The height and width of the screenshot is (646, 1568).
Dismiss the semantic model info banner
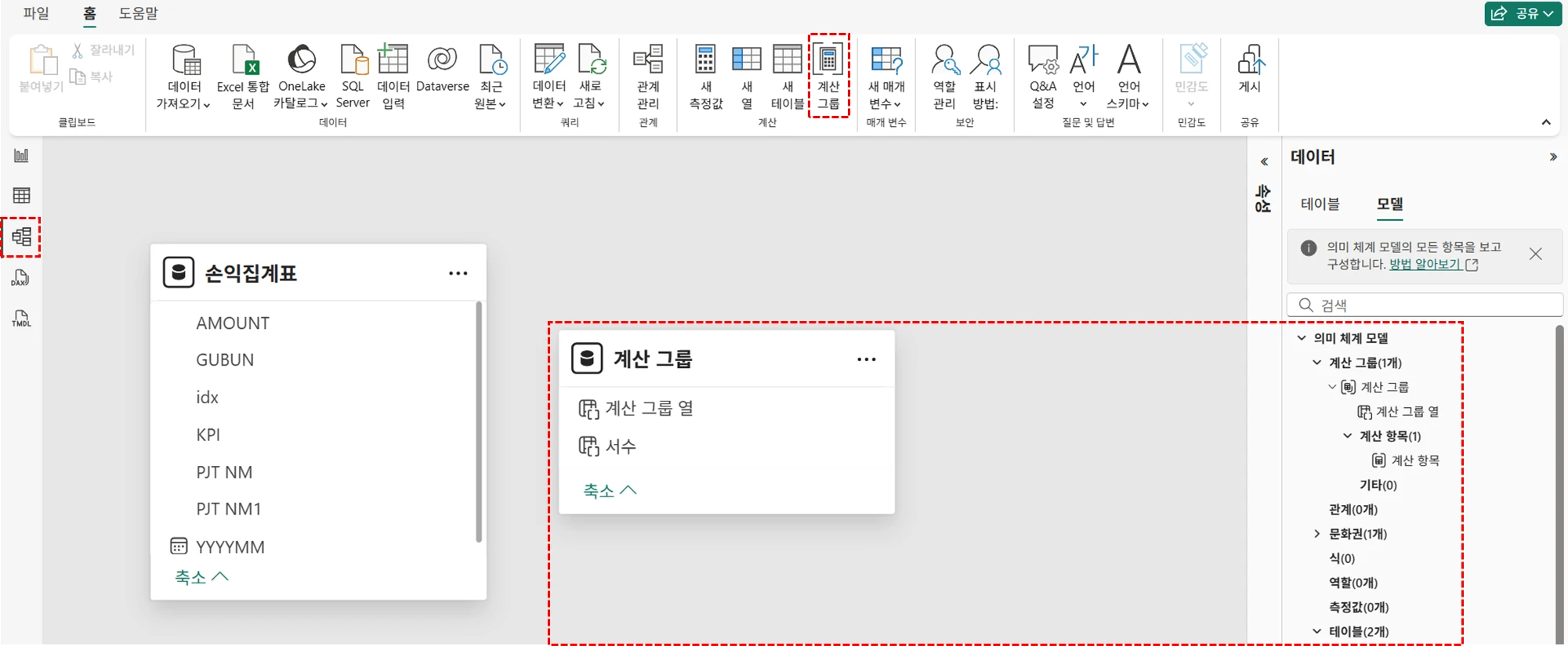[x=1536, y=254]
